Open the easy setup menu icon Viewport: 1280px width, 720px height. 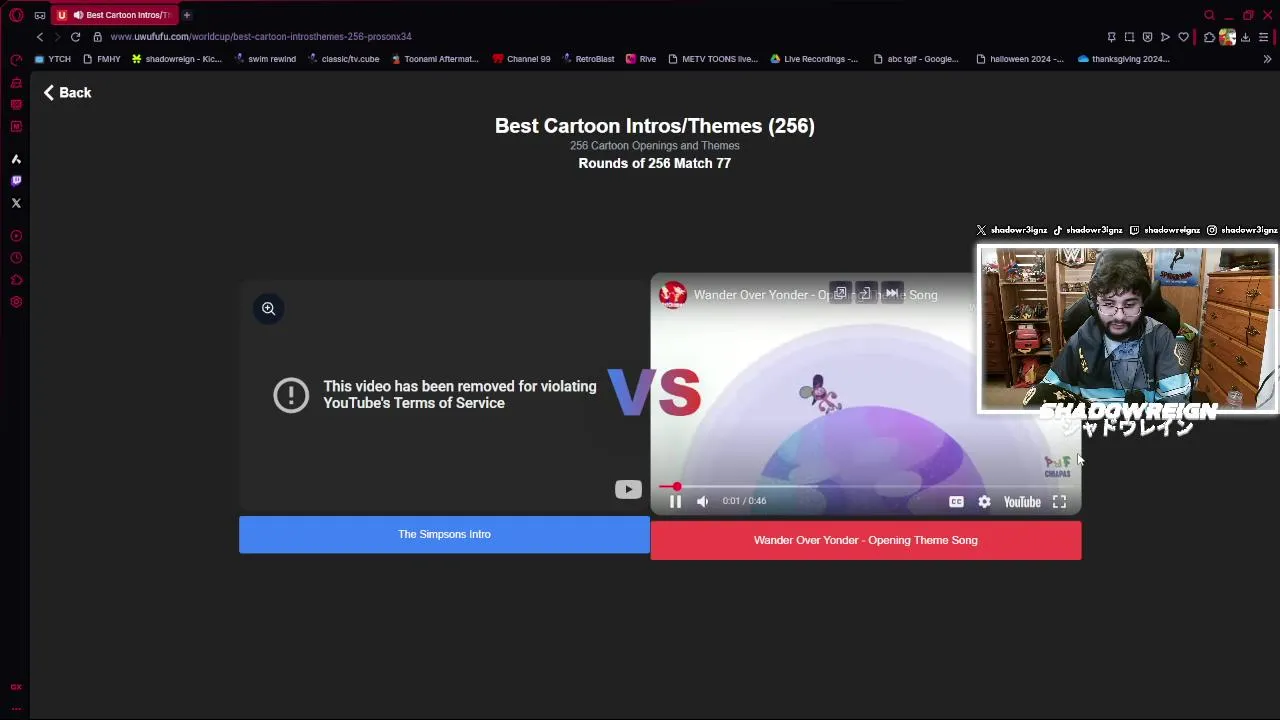tap(1264, 37)
